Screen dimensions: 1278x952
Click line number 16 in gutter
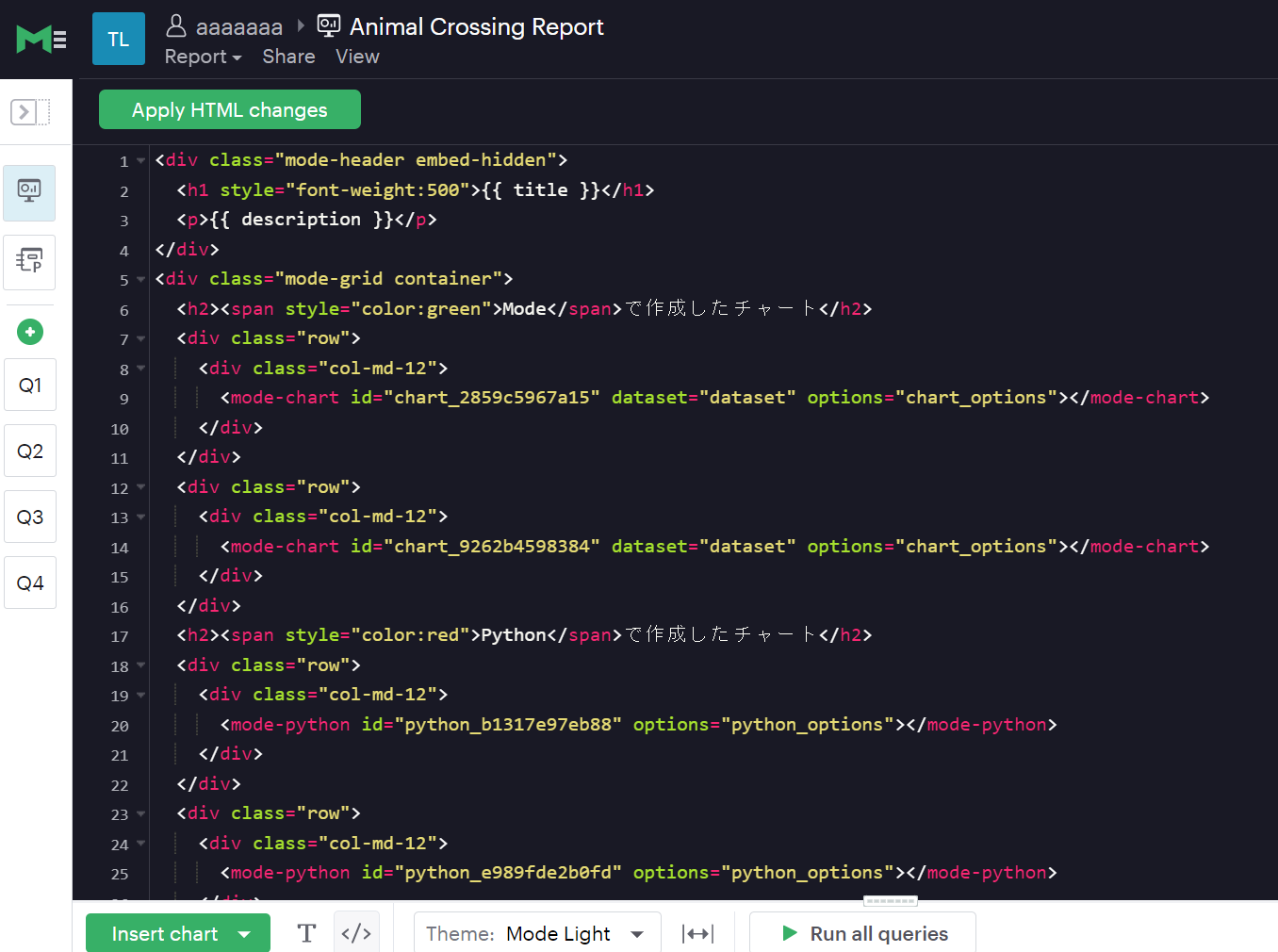[120, 607]
